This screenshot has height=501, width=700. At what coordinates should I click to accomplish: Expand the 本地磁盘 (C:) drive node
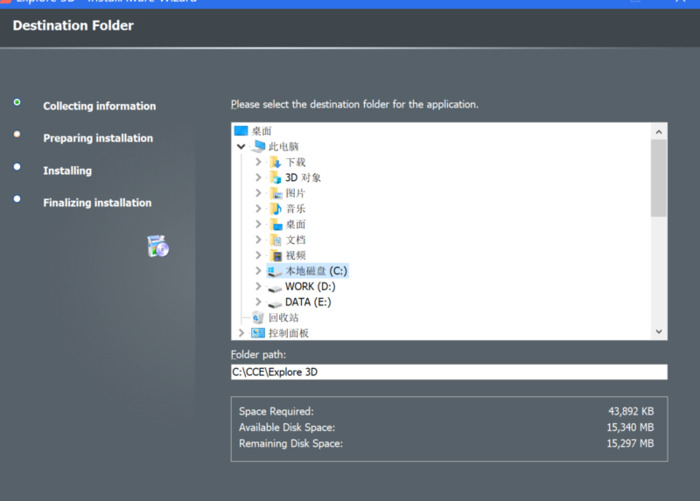(x=258, y=271)
